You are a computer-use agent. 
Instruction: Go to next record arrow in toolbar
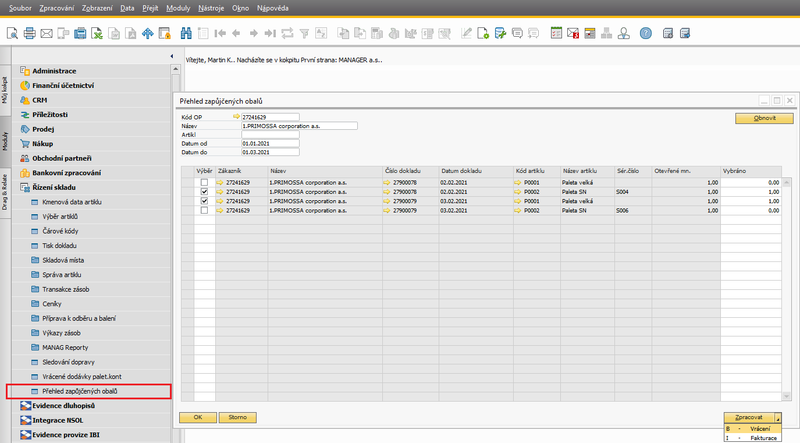point(254,34)
